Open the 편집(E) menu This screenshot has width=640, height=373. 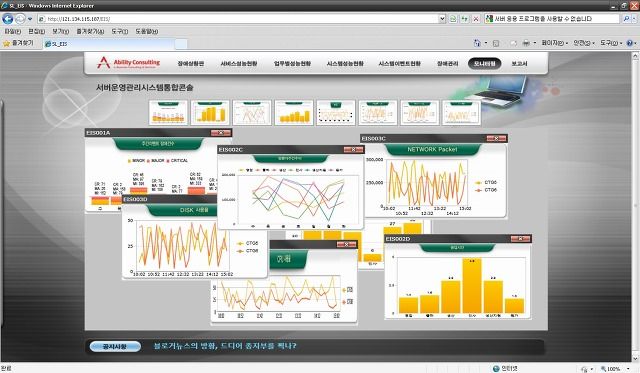click(x=36, y=31)
